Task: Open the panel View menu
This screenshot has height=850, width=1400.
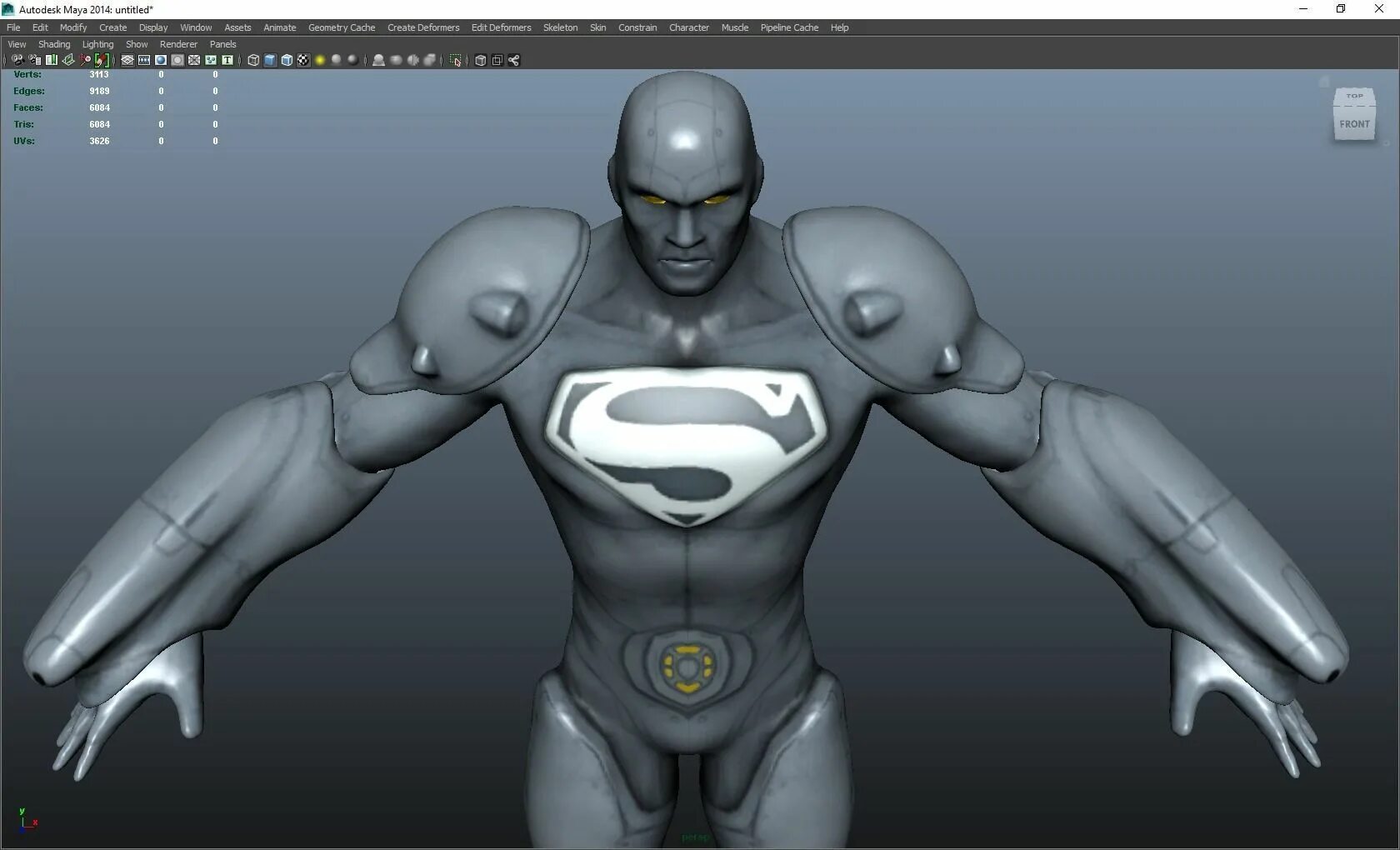Action: [x=17, y=44]
